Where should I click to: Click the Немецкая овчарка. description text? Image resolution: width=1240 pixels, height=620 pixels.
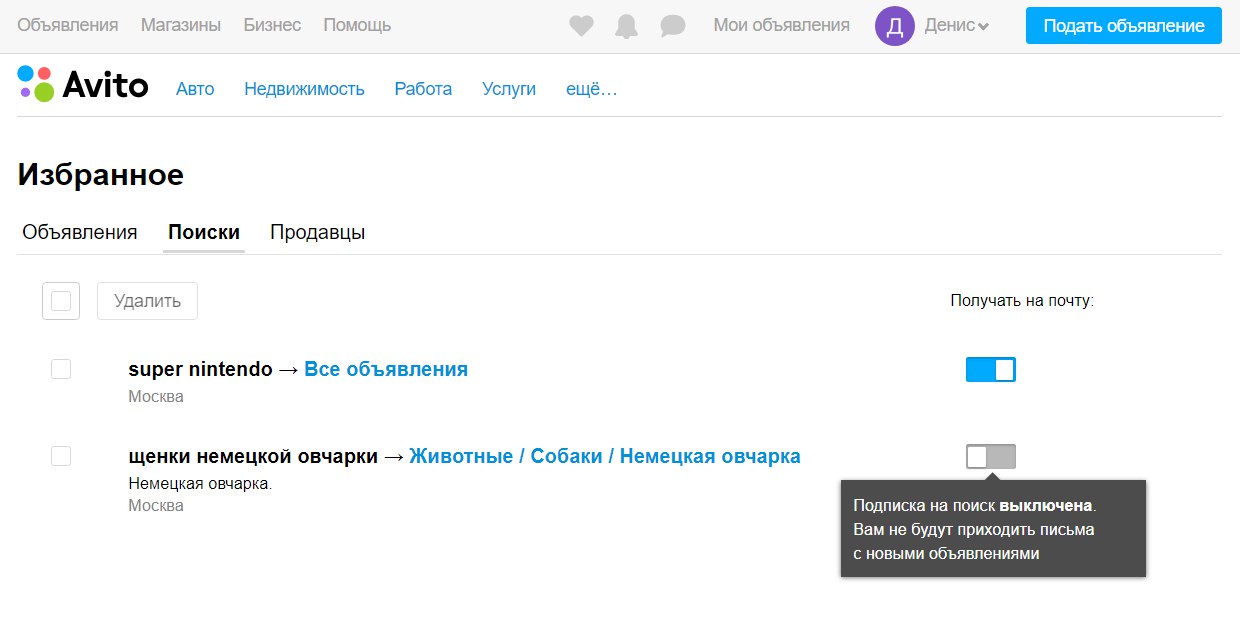coord(200,483)
